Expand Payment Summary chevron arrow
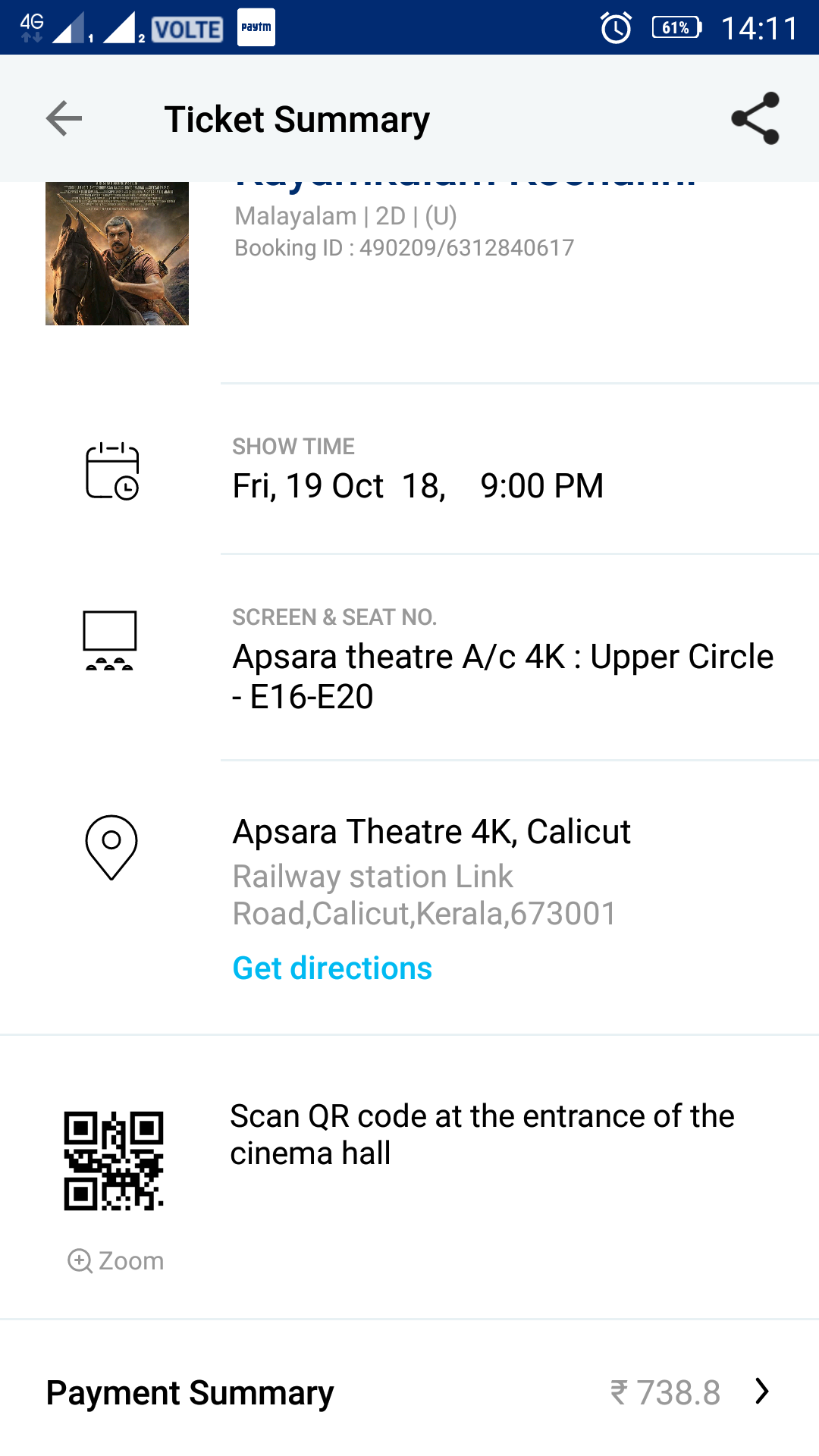819x1456 pixels. click(762, 1392)
